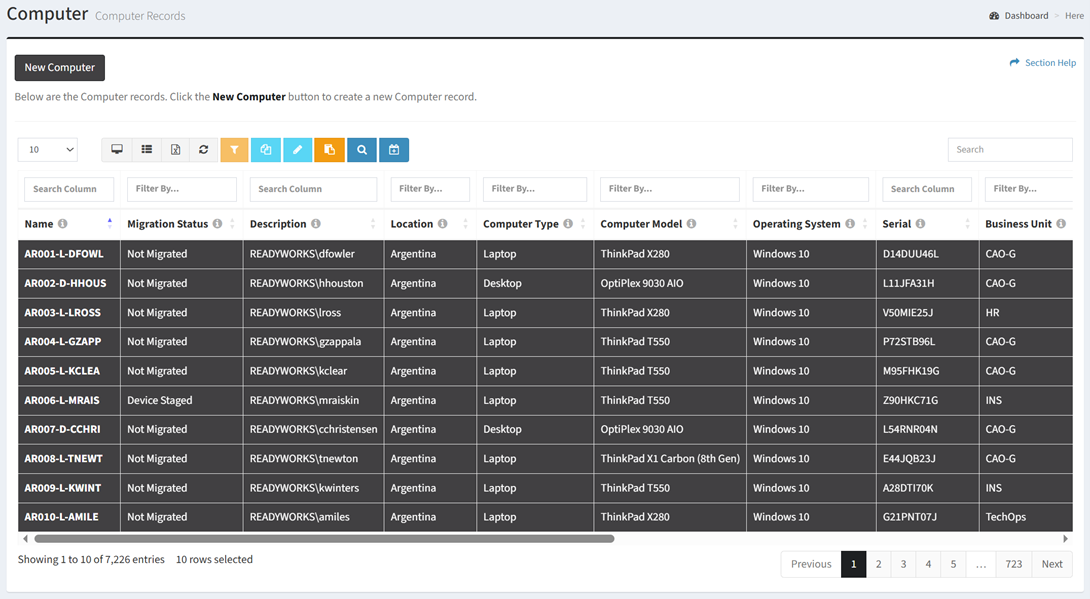Click the refresh table icon
Image resolution: width=1090 pixels, height=599 pixels.
tap(204, 150)
